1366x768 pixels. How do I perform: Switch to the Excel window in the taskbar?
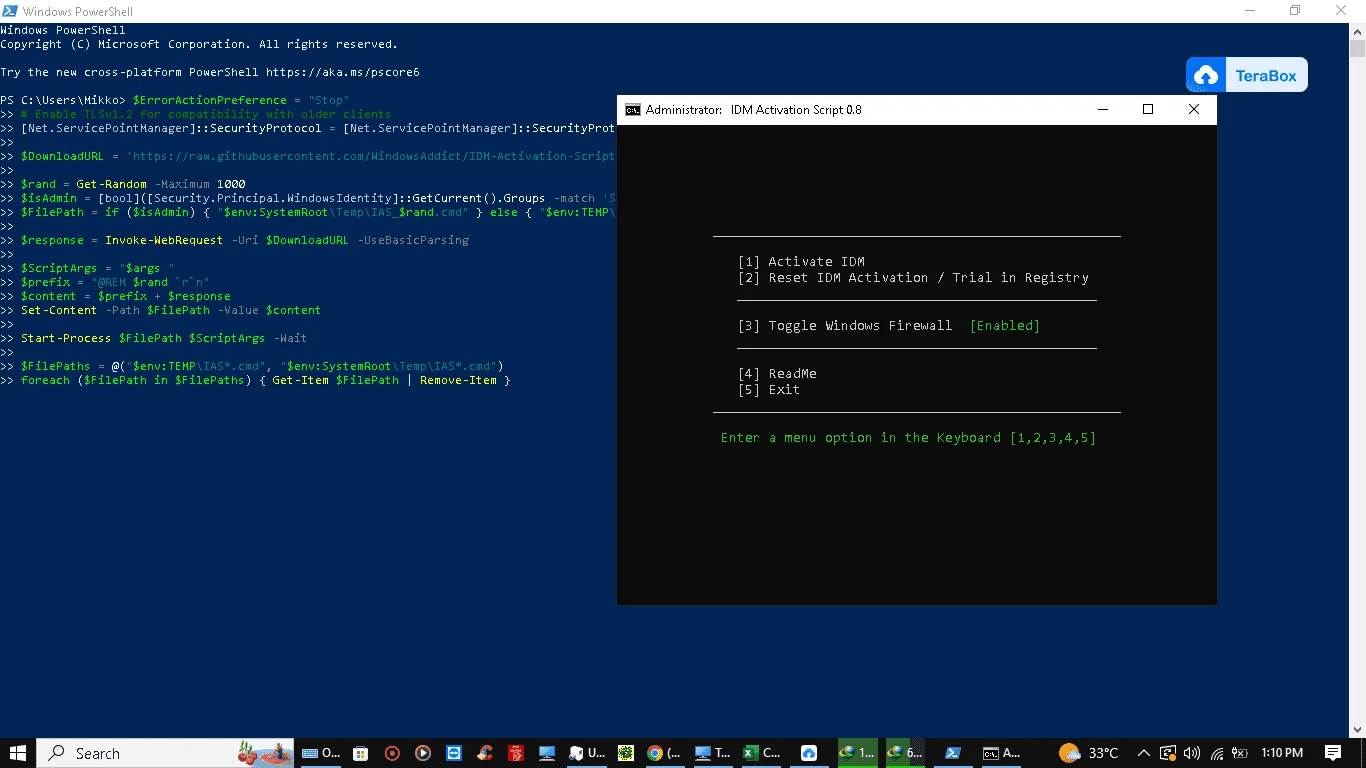tap(762, 753)
